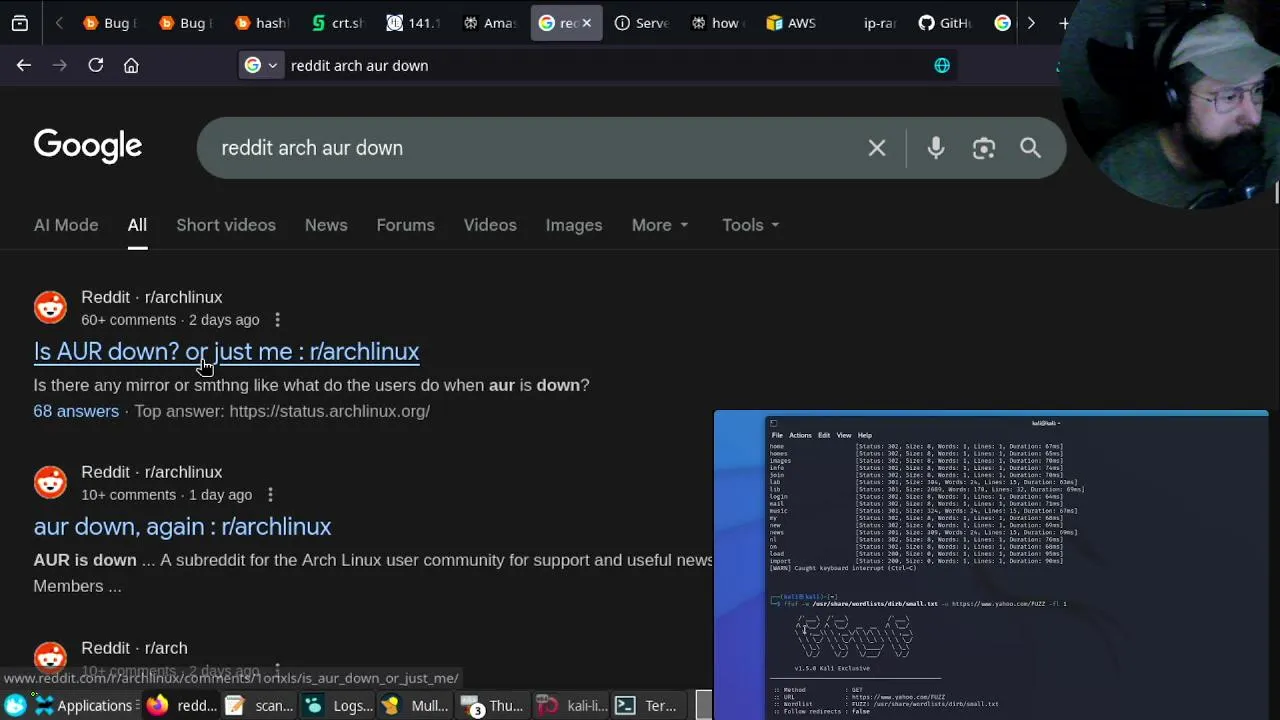Viewport: 1280px width, 720px height.
Task: Open the browser workspaces panel icon
Action: point(20,23)
